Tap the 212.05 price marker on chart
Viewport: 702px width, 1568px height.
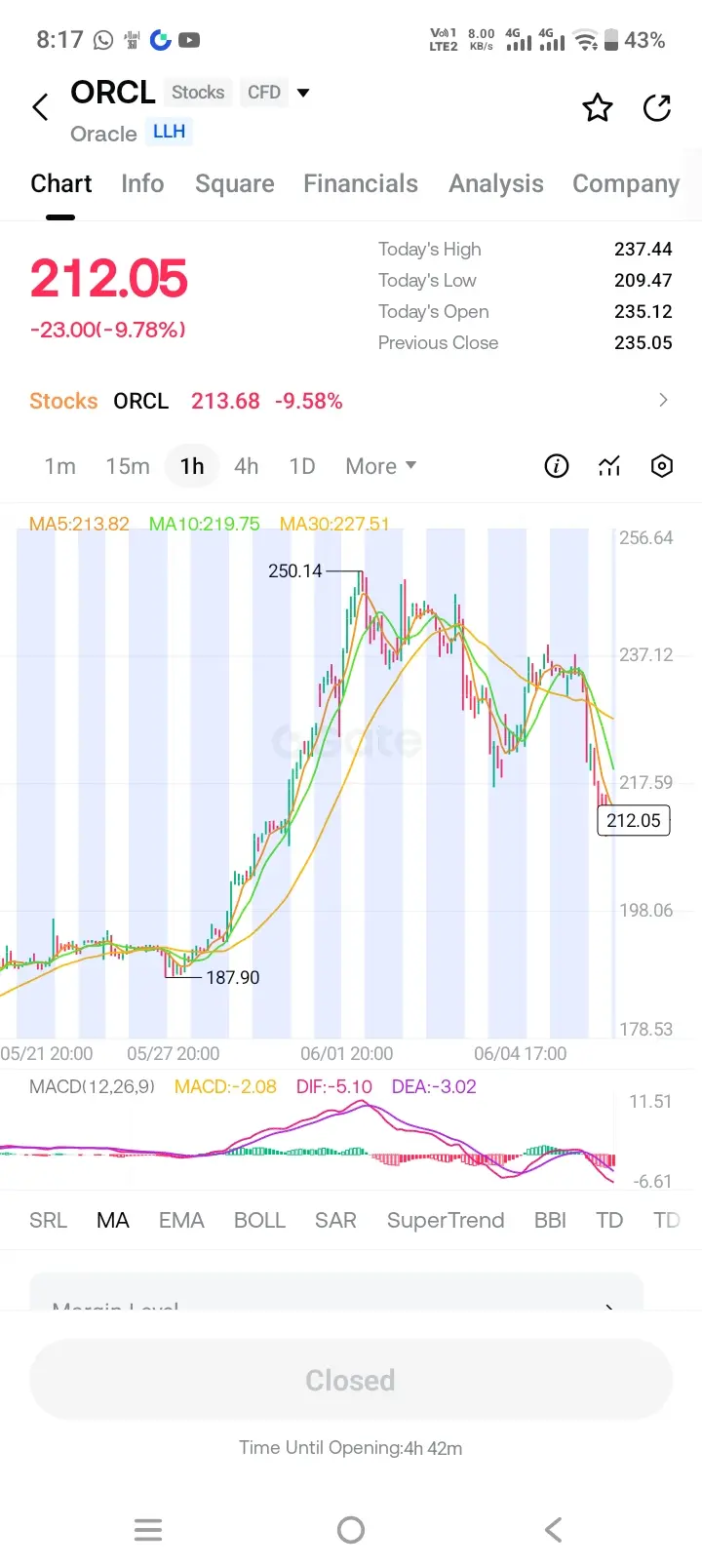click(x=634, y=820)
